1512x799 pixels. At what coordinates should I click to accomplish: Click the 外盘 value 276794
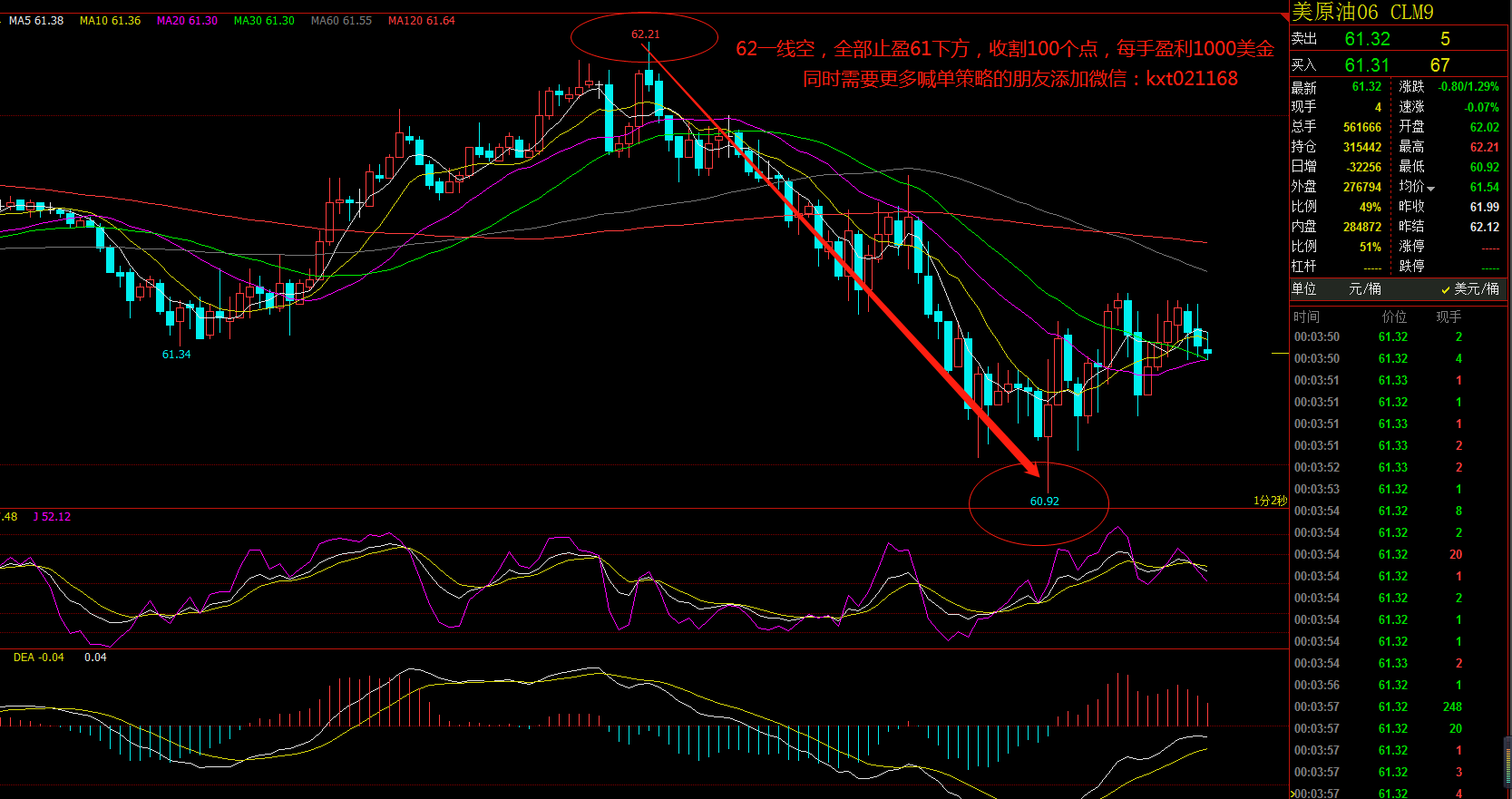point(1362,187)
